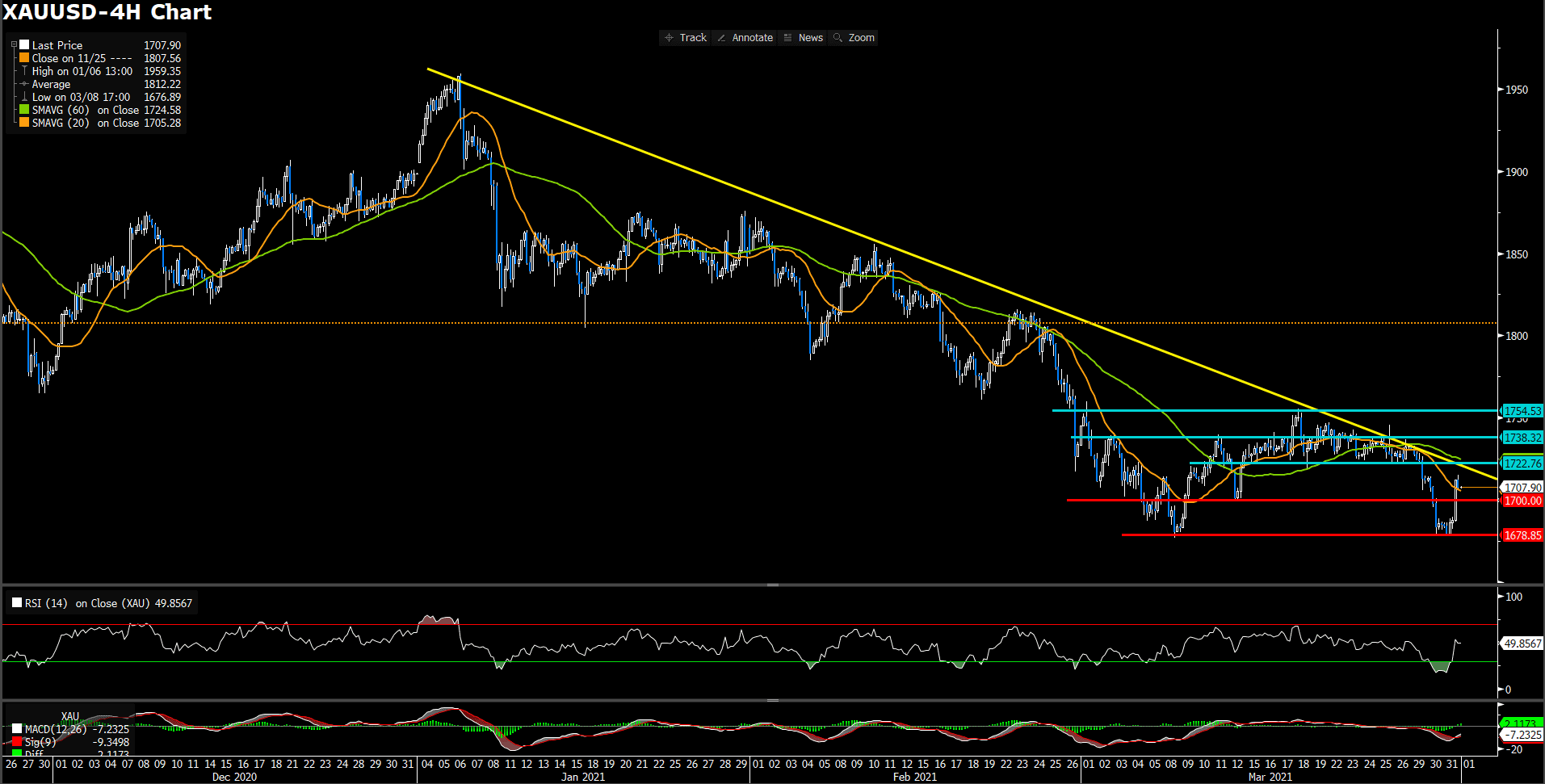The image size is (1545, 784).
Task: Click the white Last Price color swatch
Action: pyautogui.click(x=24, y=45)
